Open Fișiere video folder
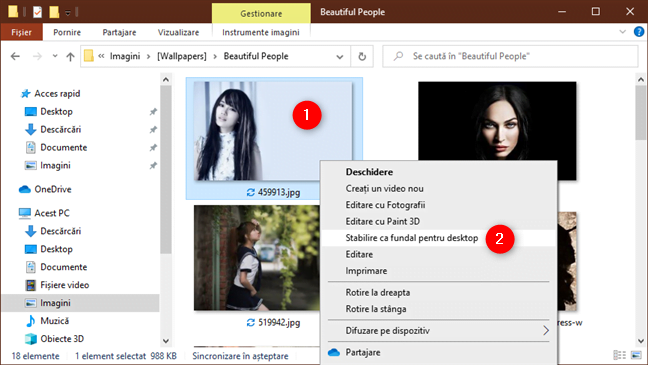648x365 pixels. (x=64, y=285)
